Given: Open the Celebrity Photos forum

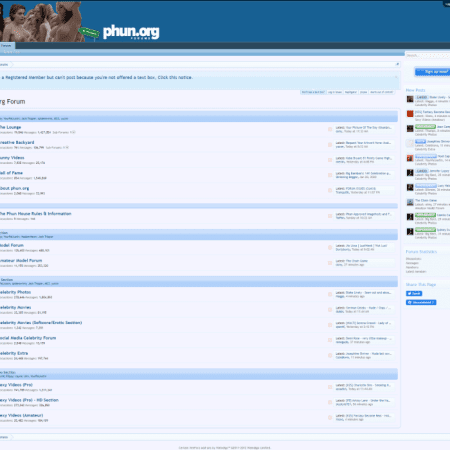Looking at the screenshot, I should [x=15, y=292].
